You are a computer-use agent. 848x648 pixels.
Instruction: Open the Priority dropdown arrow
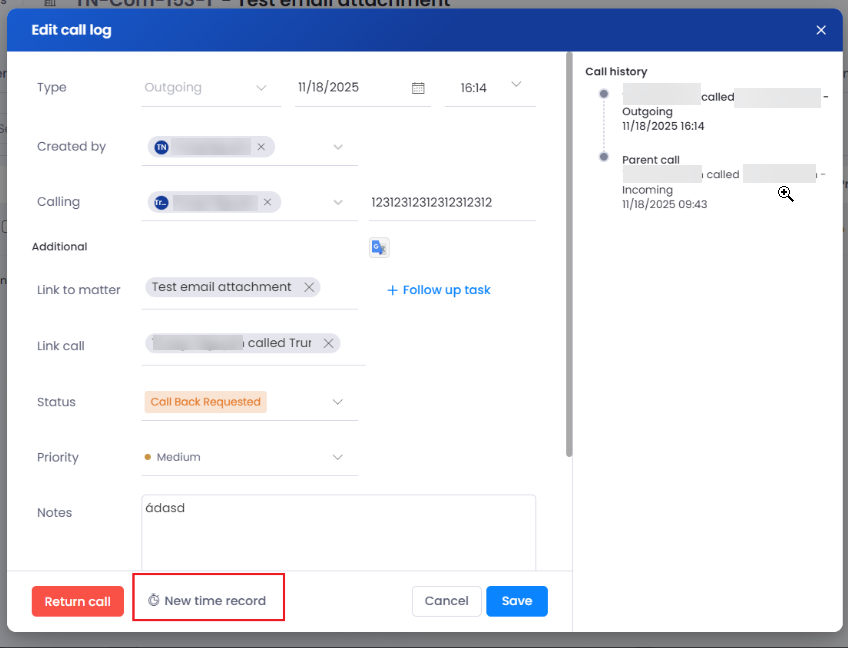coord(338,457)
